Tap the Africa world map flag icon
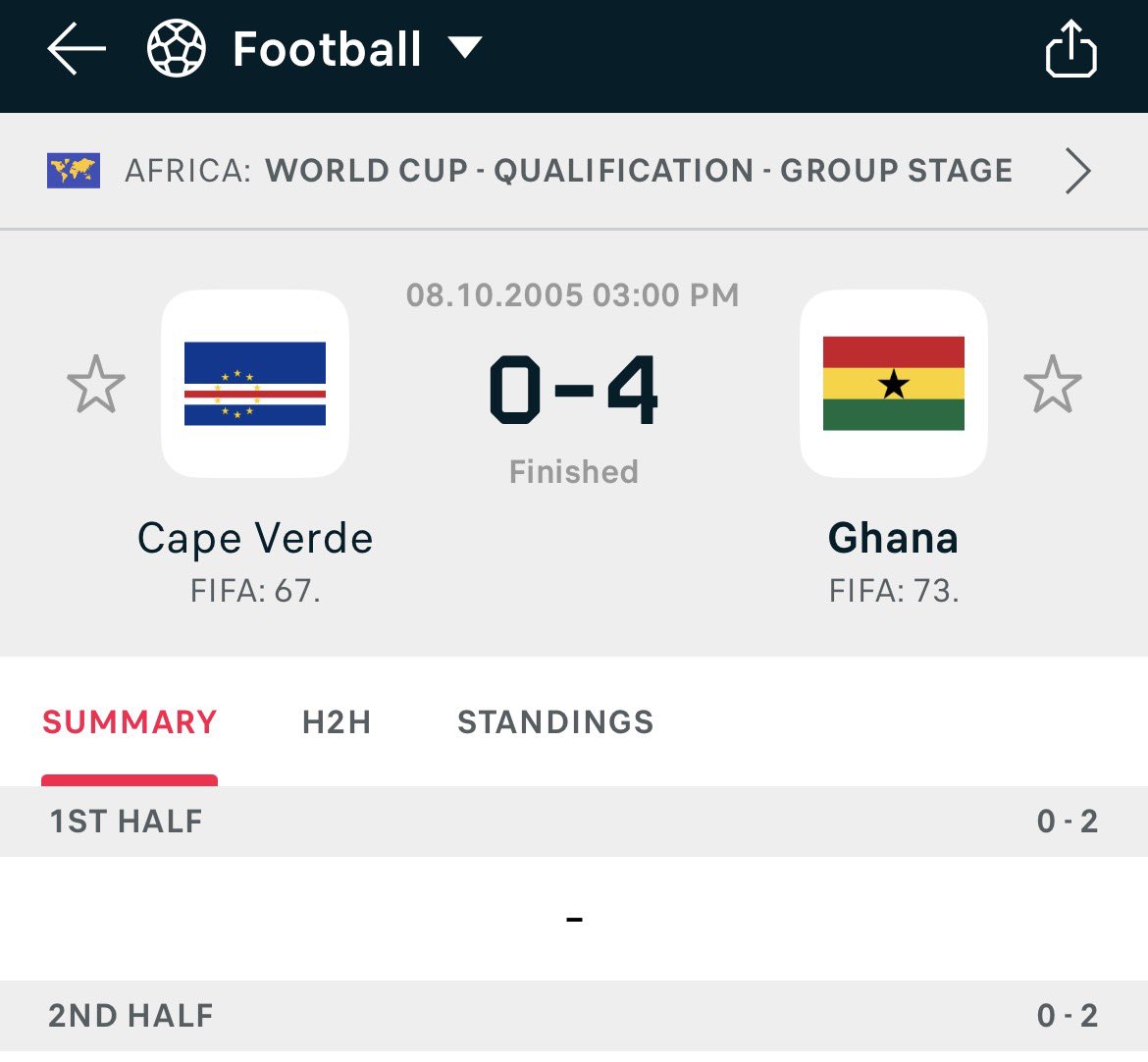This screenshot has height=1062, width=1148. click(x=74, y=171)
